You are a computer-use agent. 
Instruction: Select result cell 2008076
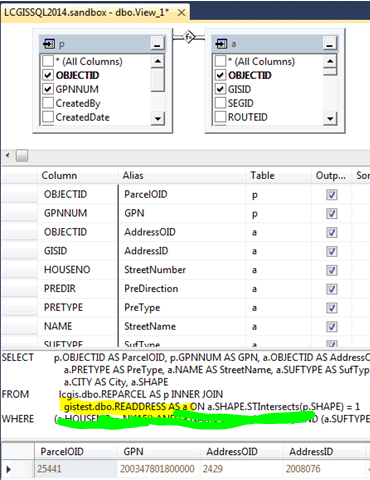coord(324,469)
